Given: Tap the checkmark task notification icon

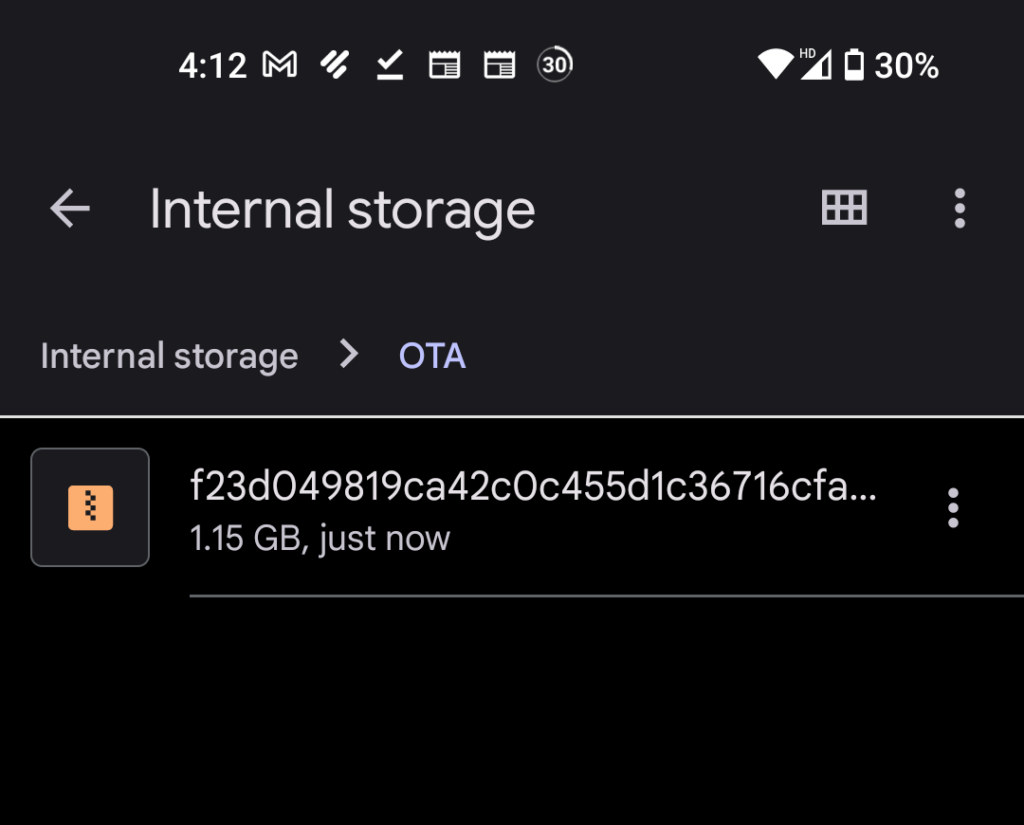Looking at the screenshot, I should coord(390,65).
